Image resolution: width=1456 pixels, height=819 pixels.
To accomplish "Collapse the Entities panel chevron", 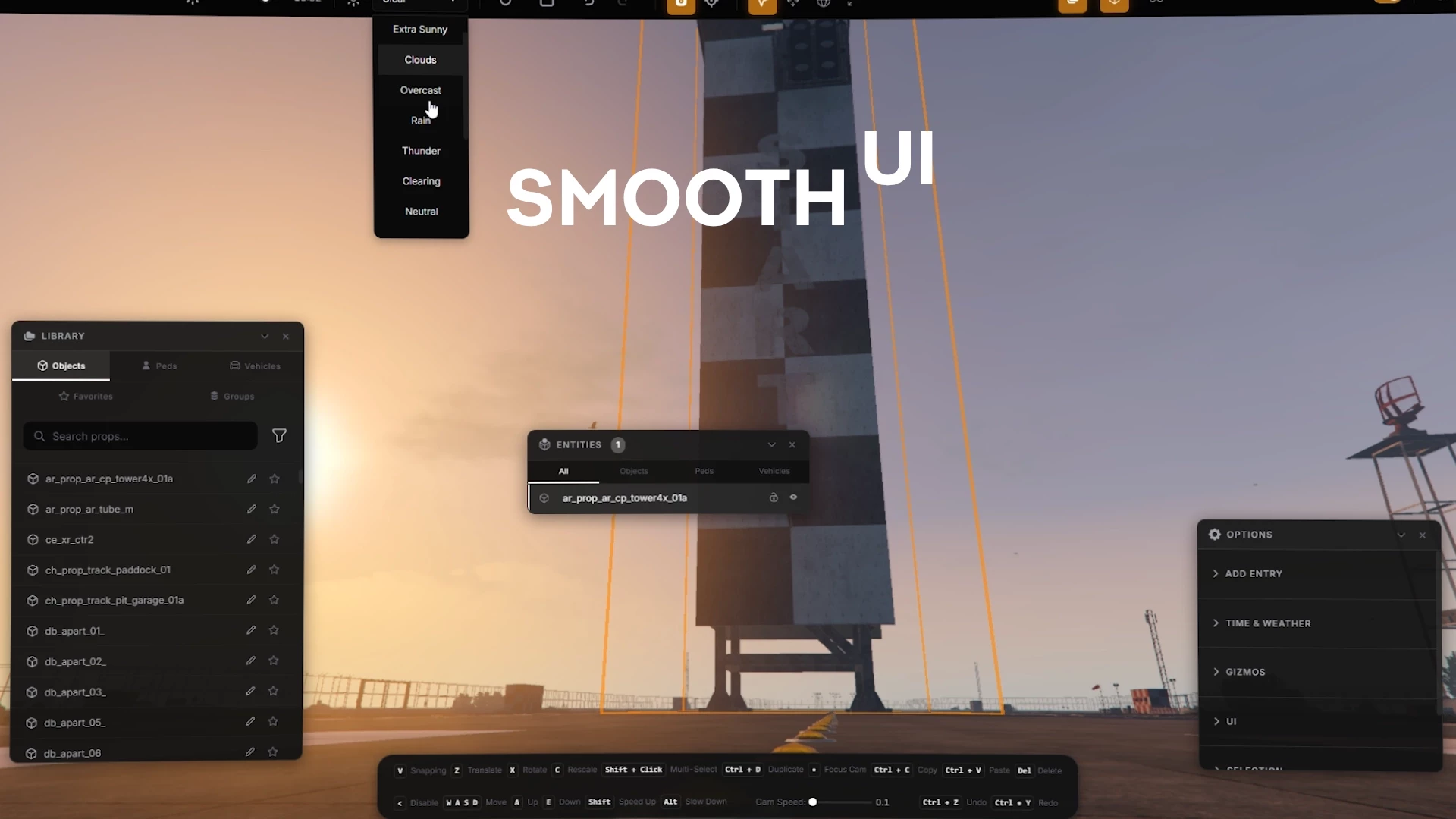I will pos(771,444).
